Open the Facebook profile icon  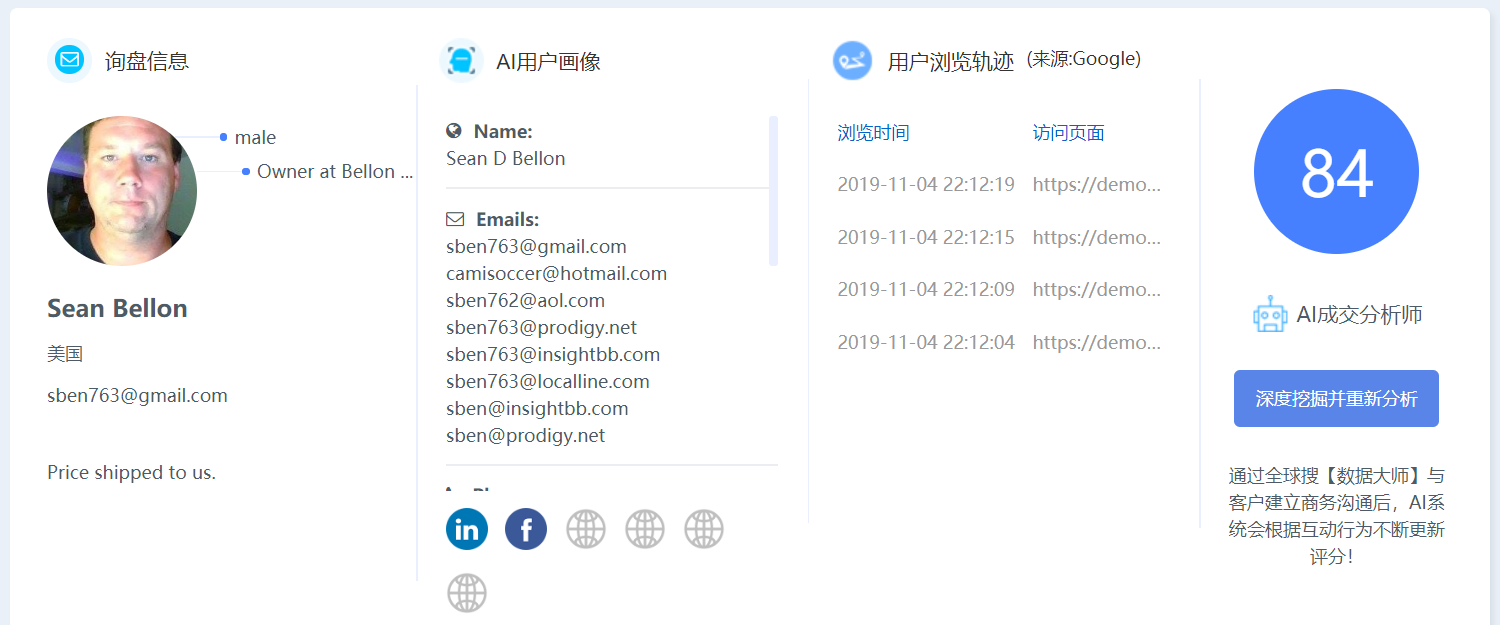pyautogui.click(x=525, y=528)
